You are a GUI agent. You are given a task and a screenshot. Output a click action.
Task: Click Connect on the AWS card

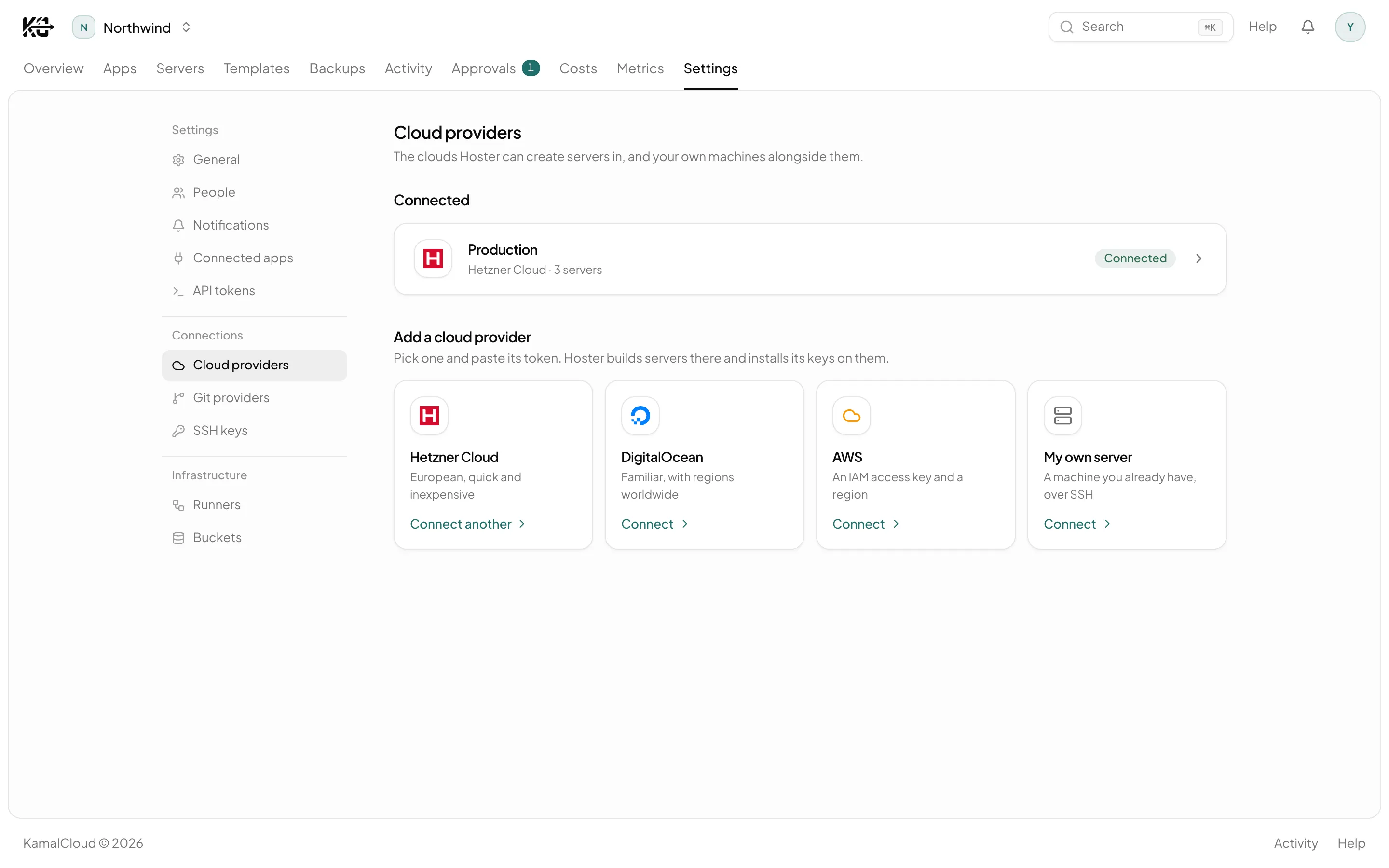coord(866,524)
